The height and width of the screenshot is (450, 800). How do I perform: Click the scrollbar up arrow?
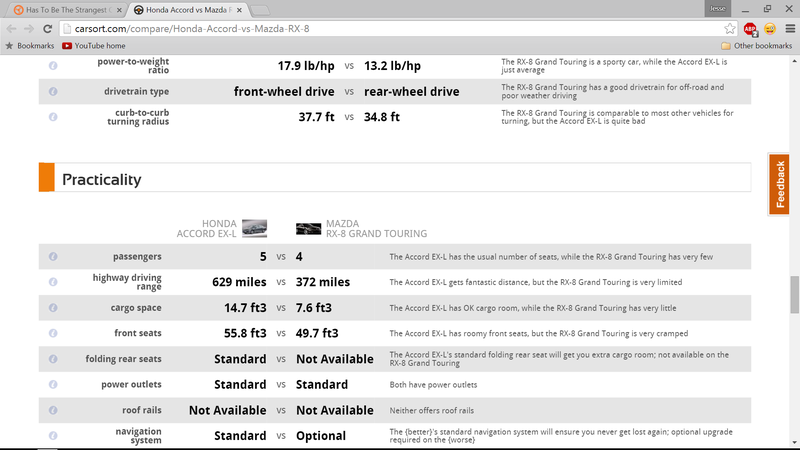point(794,61)
